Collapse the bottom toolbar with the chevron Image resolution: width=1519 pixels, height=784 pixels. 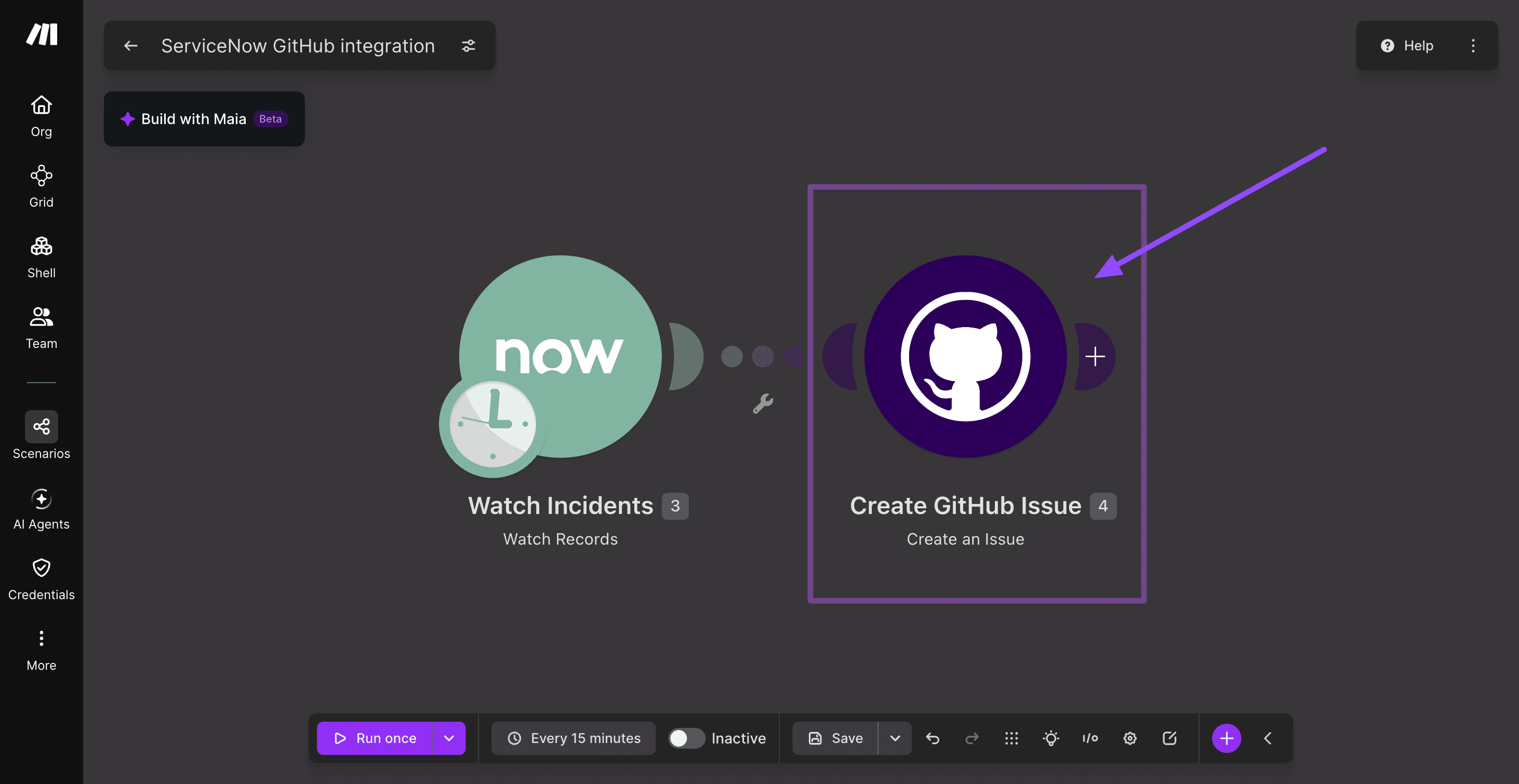[1268, 738]
